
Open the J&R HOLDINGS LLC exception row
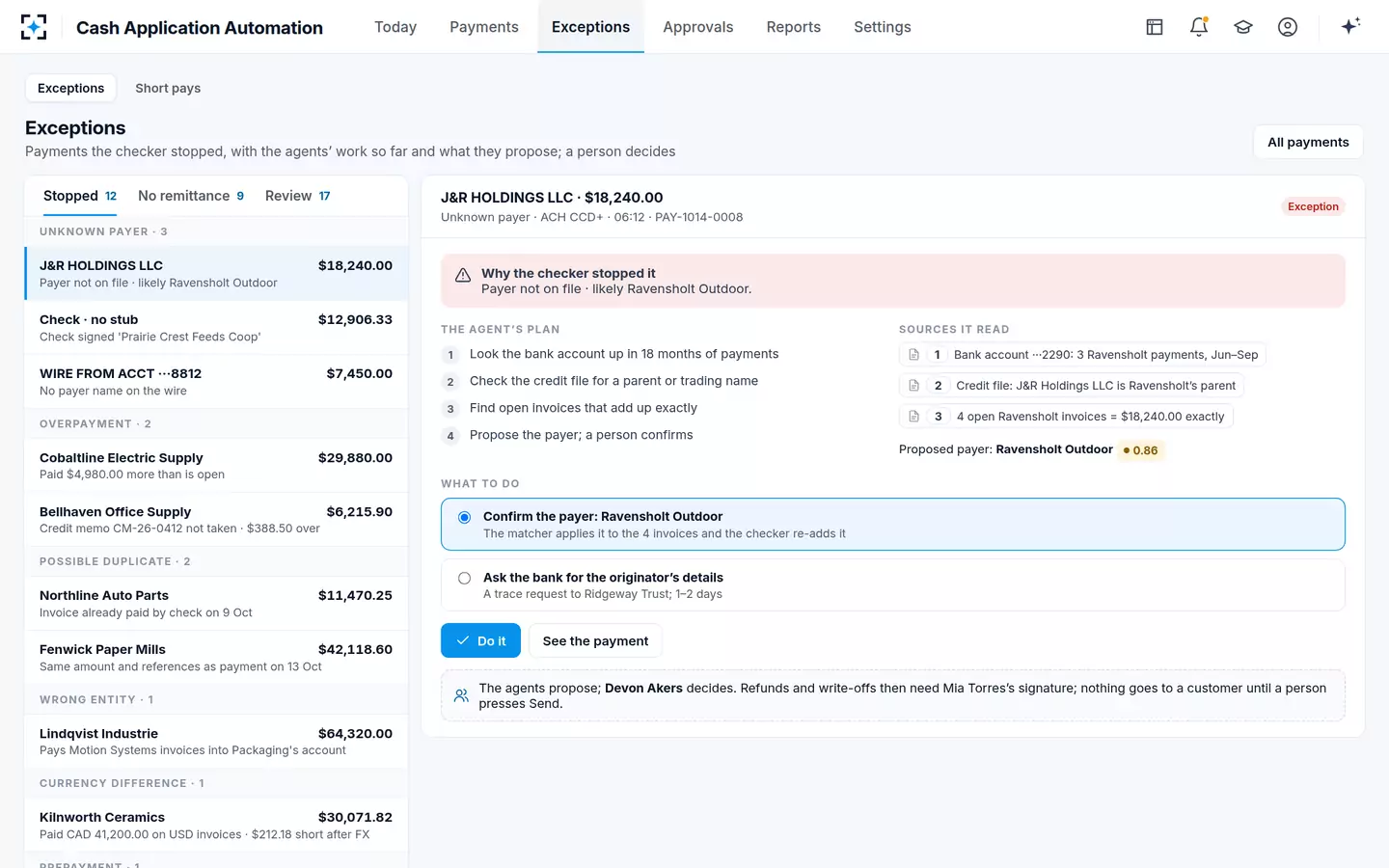click(216, 274)
